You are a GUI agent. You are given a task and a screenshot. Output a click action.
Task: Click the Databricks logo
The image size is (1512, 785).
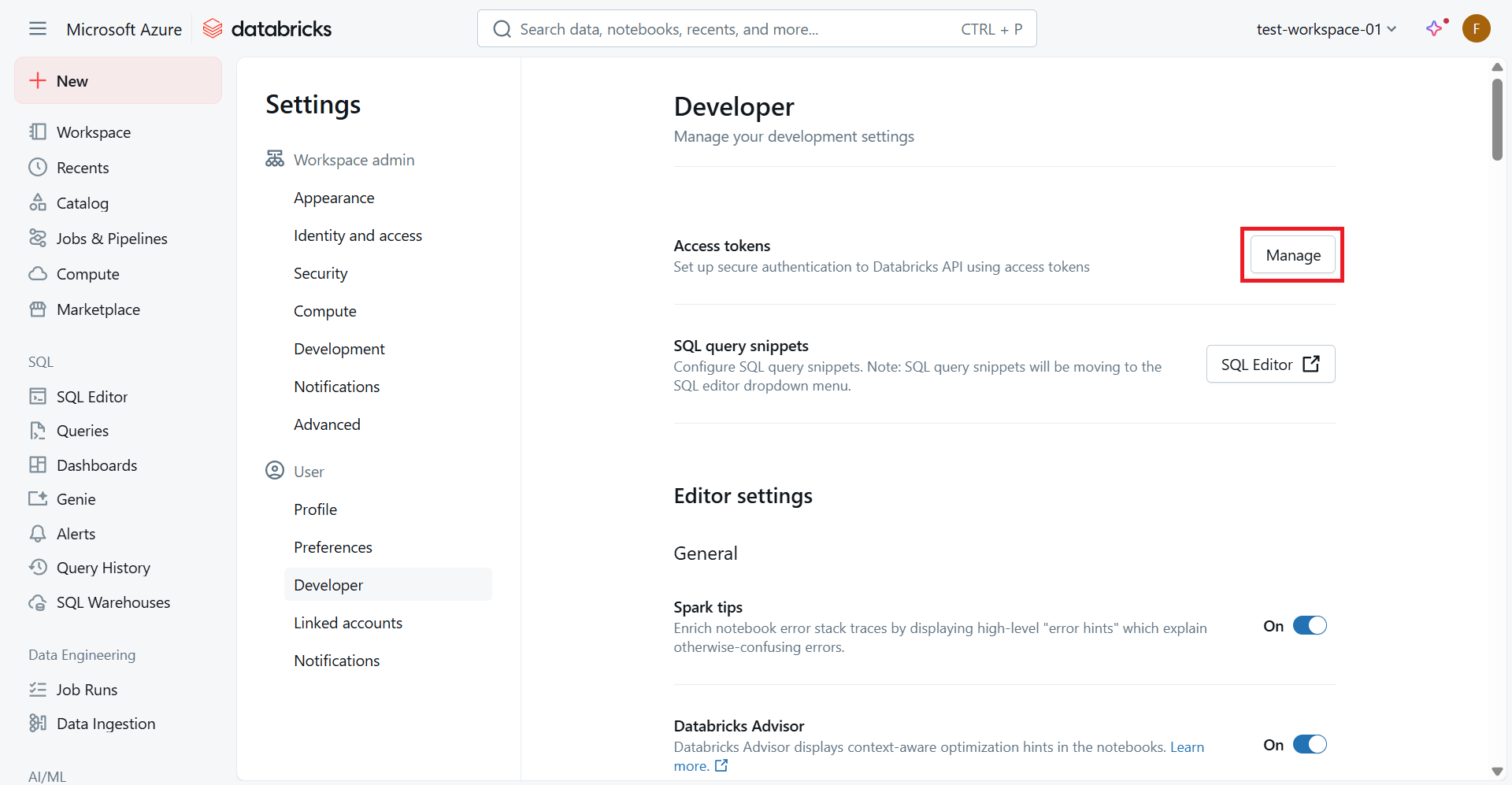(267, 29)
